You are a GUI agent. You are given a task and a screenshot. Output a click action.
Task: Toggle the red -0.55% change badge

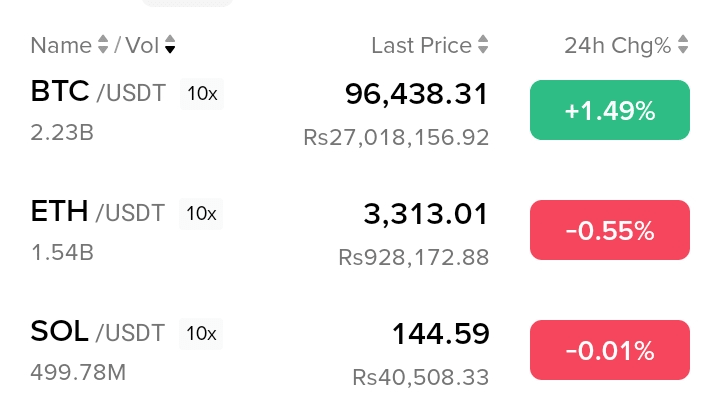point(610,230)
